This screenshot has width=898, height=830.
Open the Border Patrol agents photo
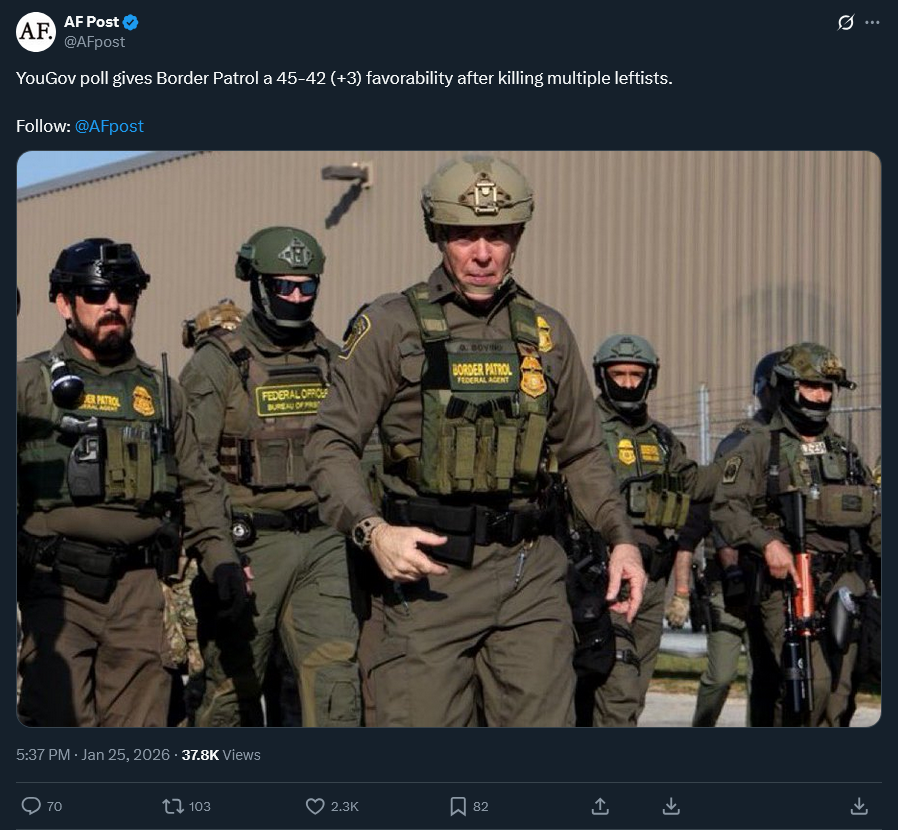point(449,439)
